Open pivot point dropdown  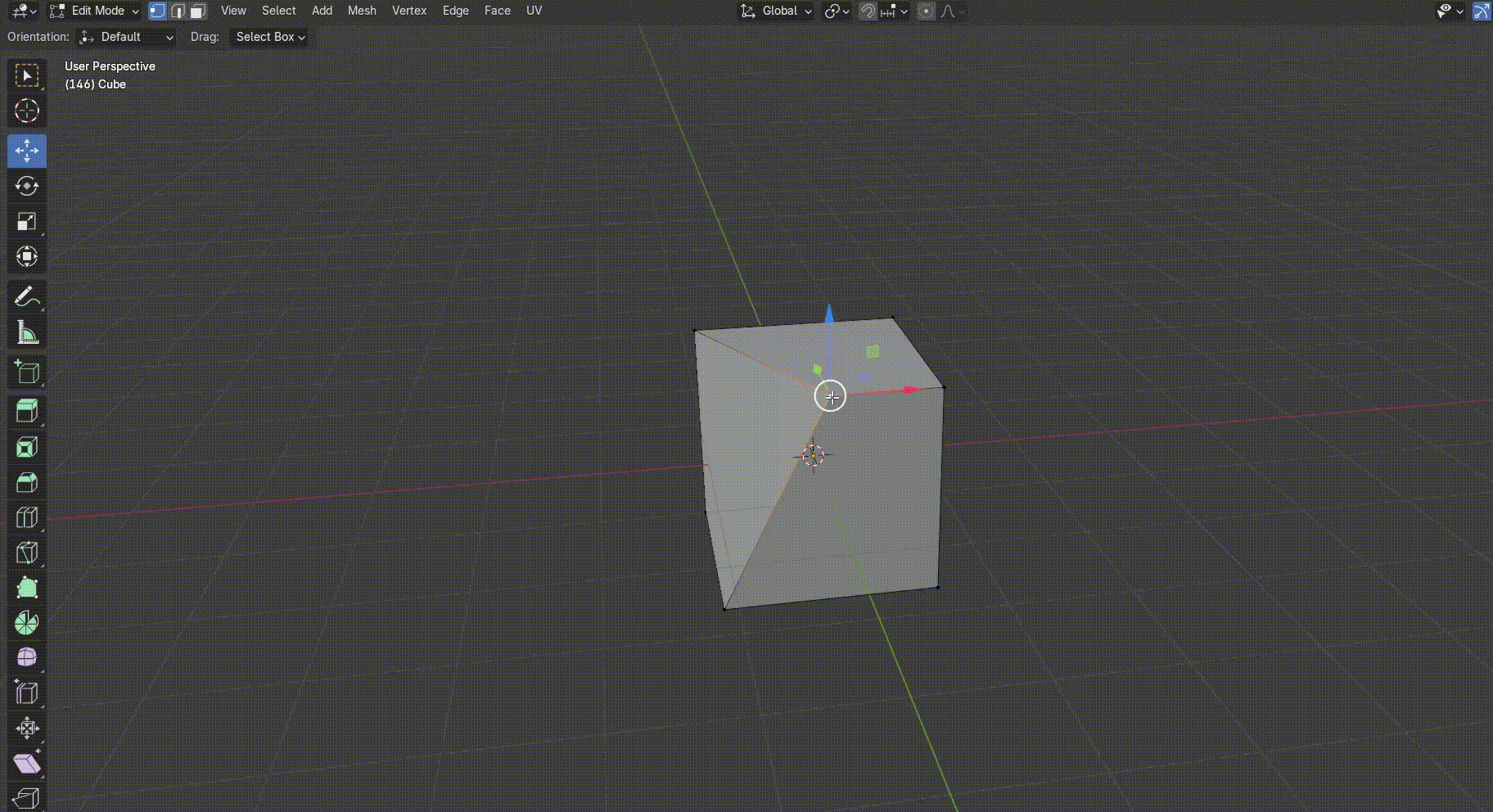coord(837,11)
